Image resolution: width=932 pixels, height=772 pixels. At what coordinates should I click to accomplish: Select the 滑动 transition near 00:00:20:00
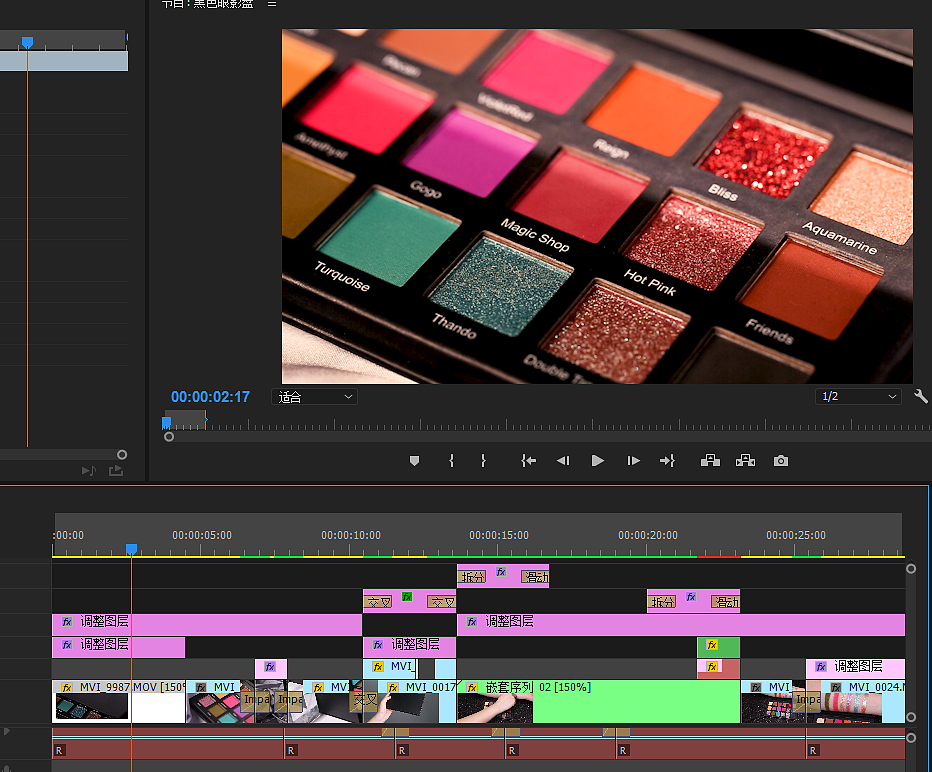point(726,602)
